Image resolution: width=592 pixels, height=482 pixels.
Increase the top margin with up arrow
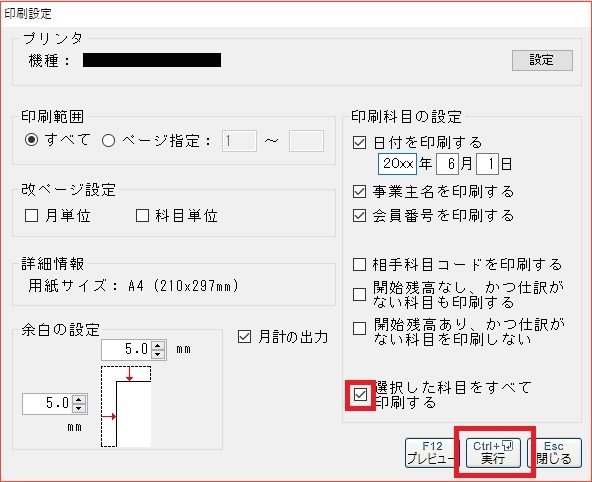coord(158,345)
